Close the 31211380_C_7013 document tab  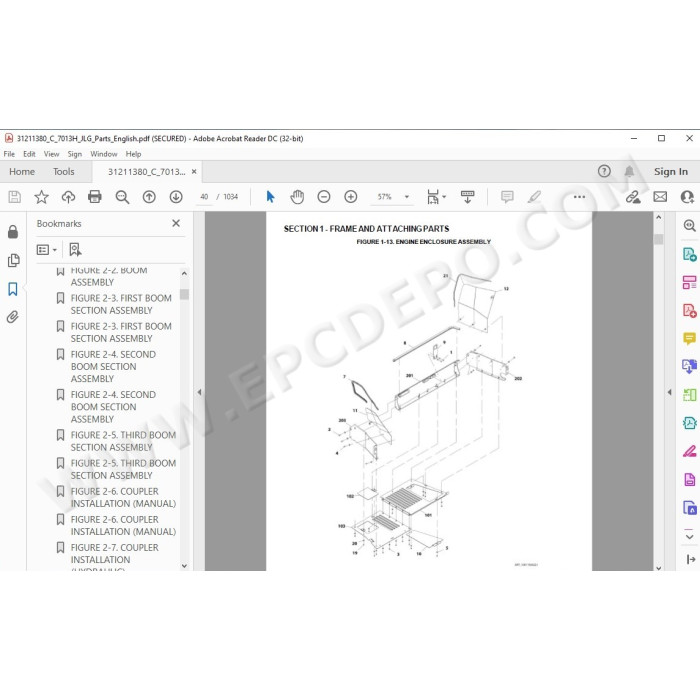[194, 171]
